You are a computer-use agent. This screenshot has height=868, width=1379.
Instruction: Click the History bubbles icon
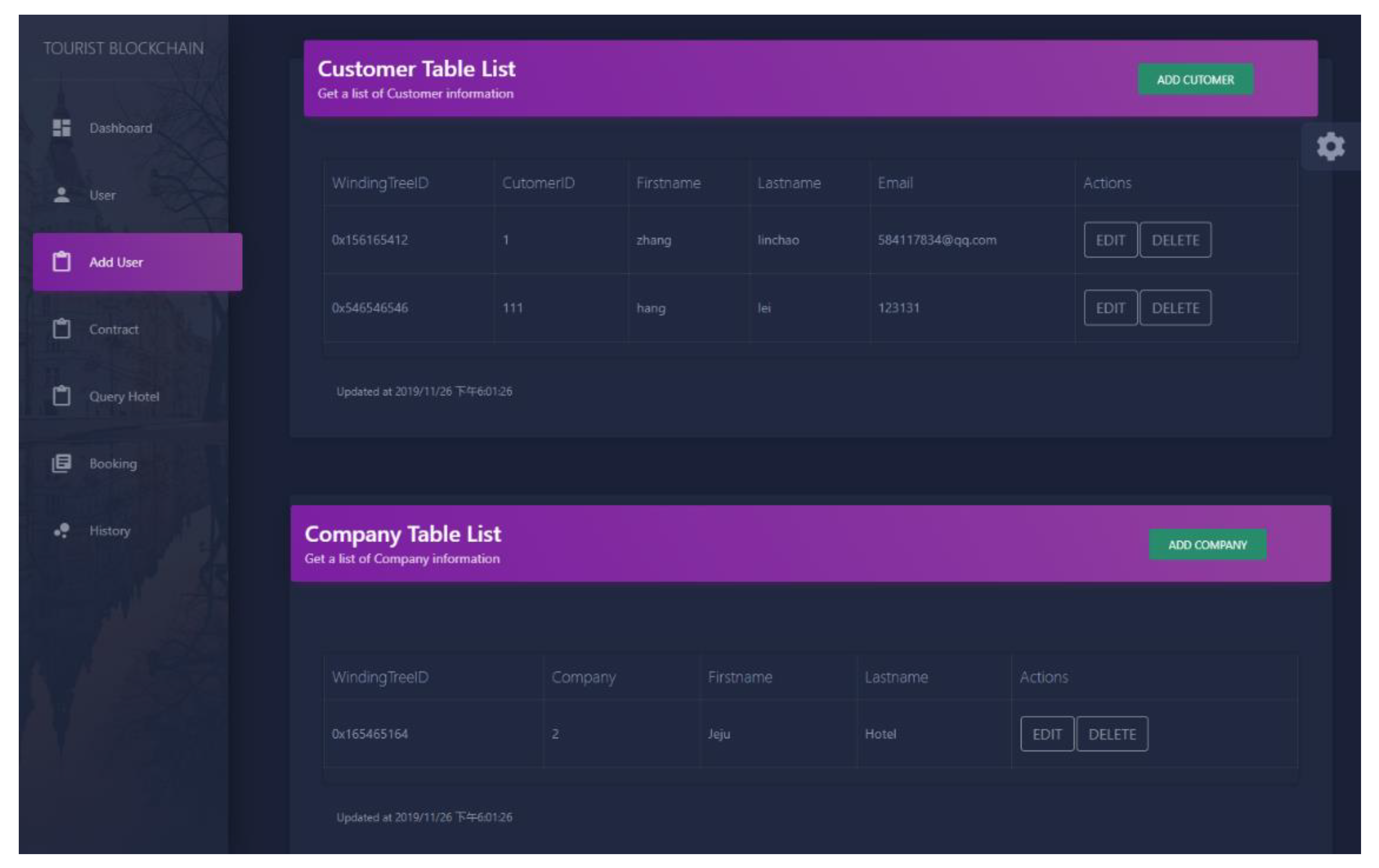tap(61, 531)
